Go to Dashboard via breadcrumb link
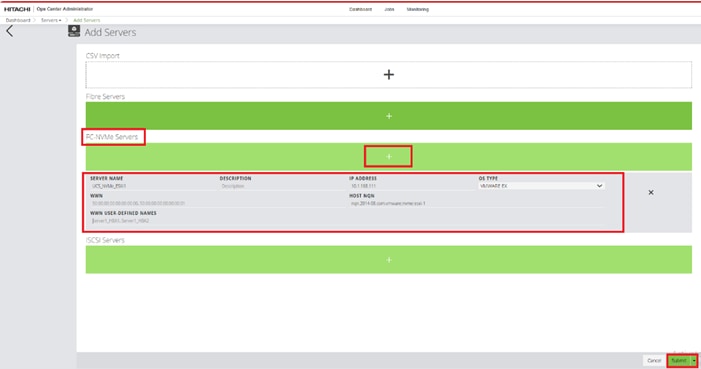Screen dimensions: 701x369 18,20
